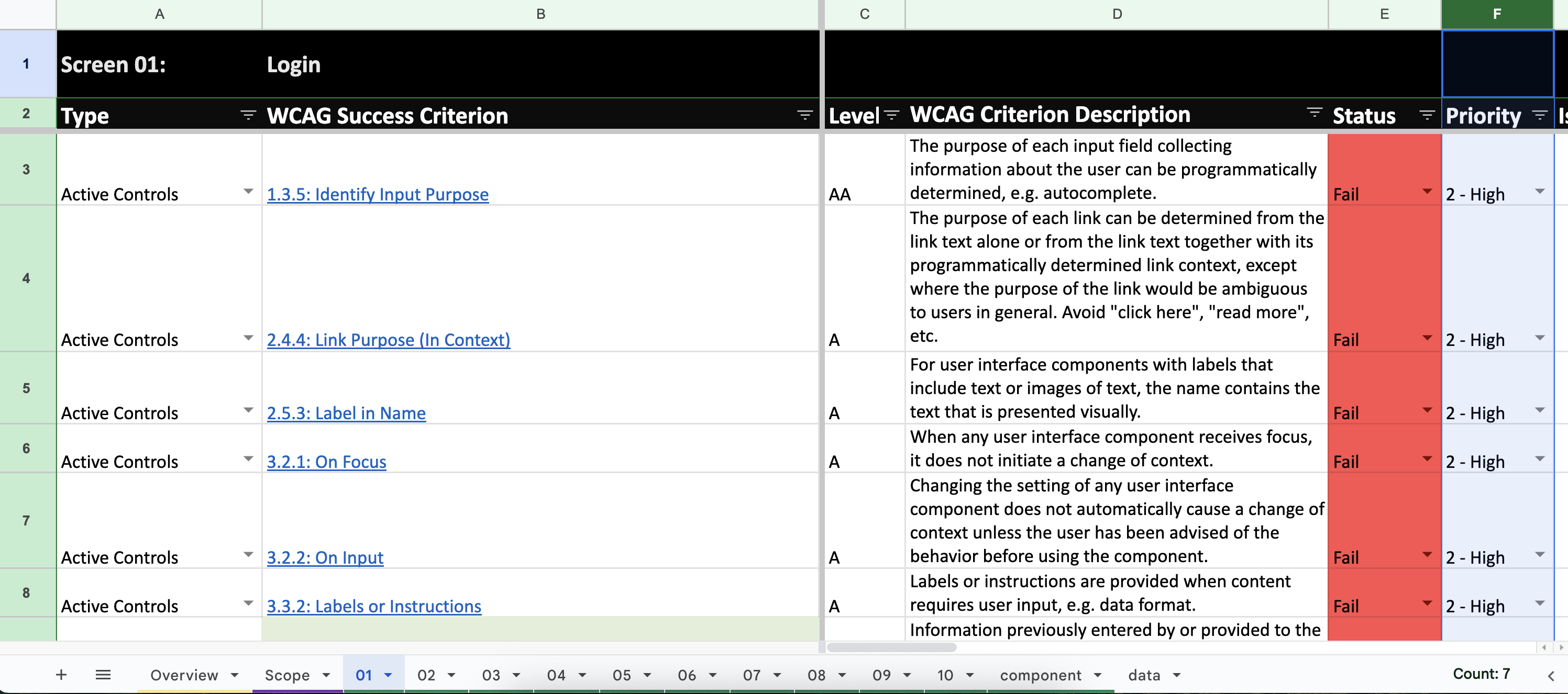1568x694 pixels.
Task: Select the 'AA' level cell
Action: click(864, 170)
